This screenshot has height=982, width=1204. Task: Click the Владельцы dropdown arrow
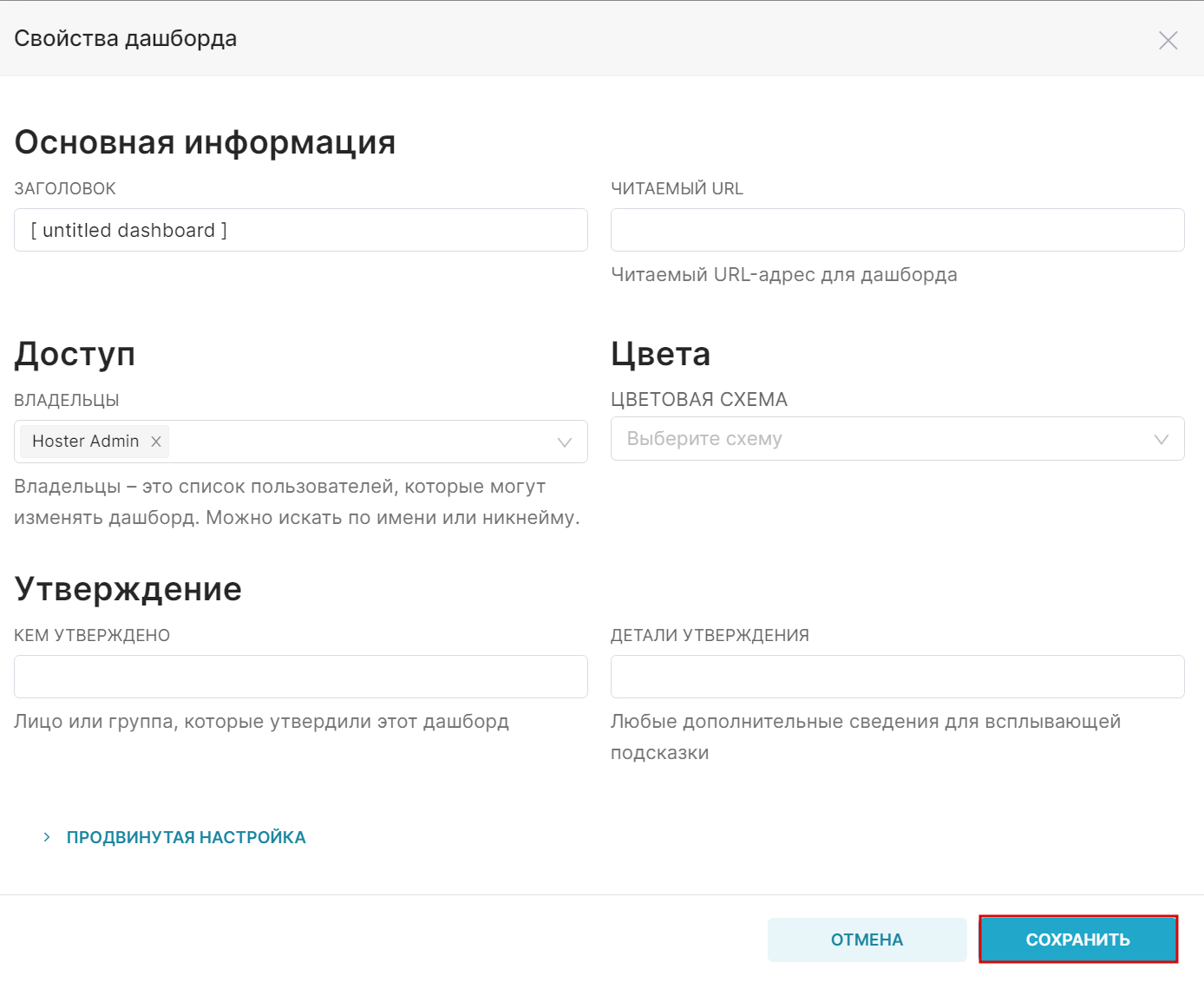coord(565,442)
